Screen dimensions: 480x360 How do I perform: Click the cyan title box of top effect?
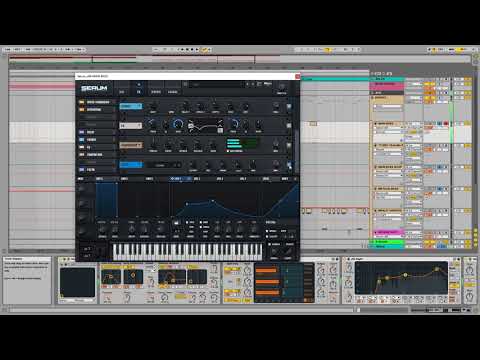131,106
